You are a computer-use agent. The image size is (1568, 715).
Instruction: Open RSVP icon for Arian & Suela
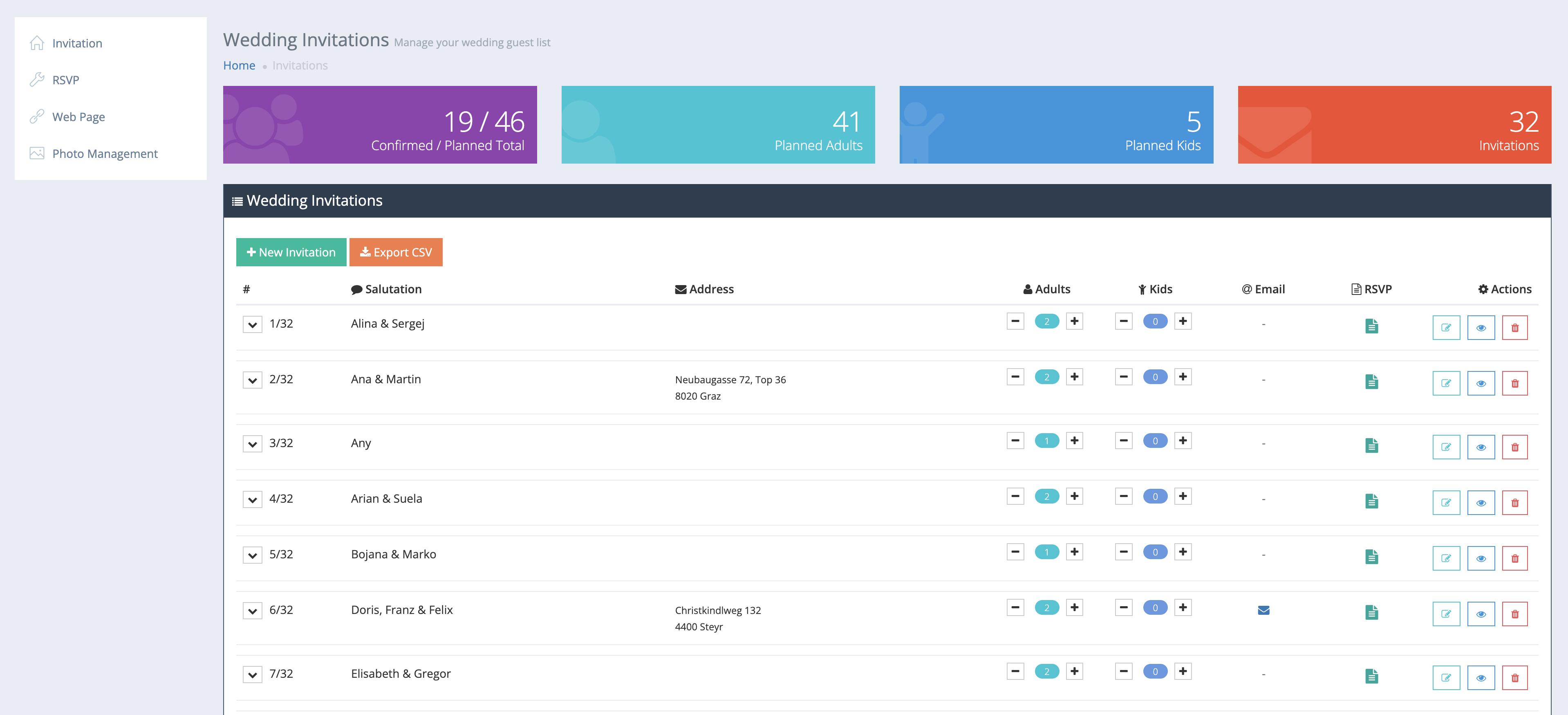[1371, 501]
